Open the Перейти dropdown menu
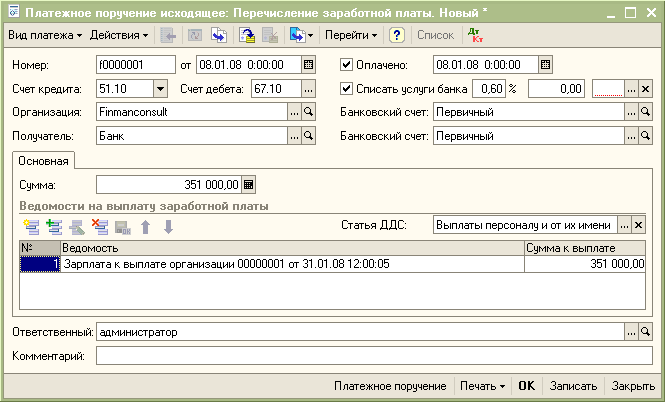 [x=351, y=35]
